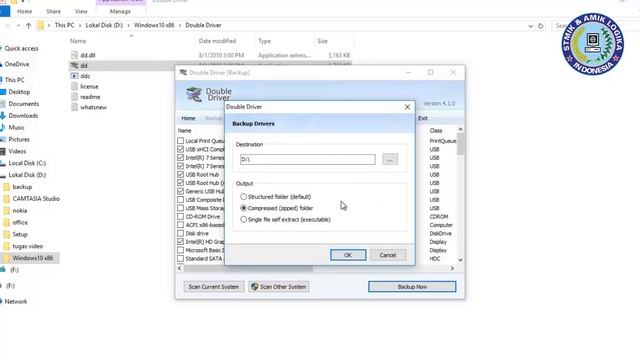
Task: Select Desktop in navigation pane
Action: point(19,92)
